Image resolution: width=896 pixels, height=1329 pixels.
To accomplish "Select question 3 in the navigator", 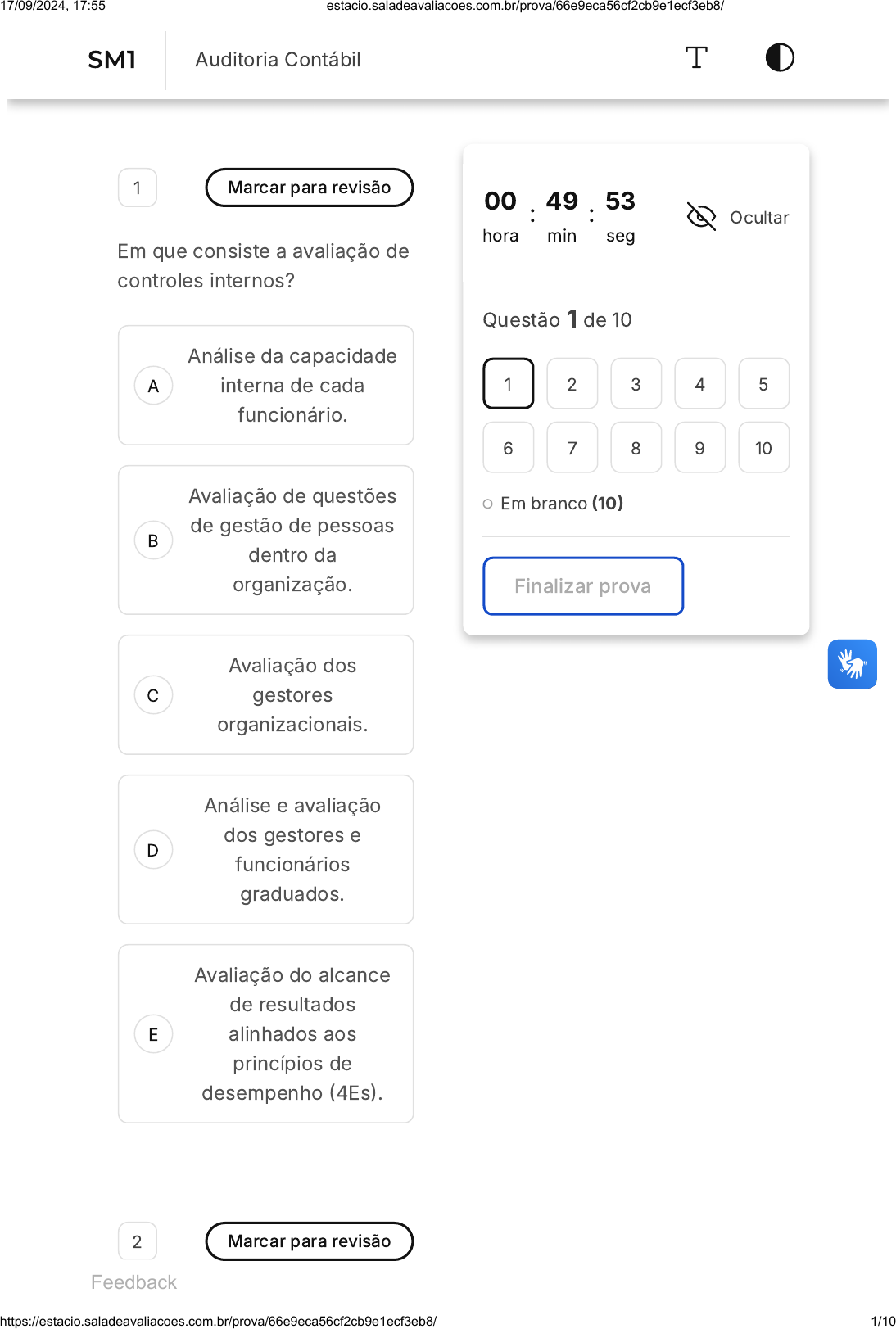I will pyautogui.click(x=636, y=384).
